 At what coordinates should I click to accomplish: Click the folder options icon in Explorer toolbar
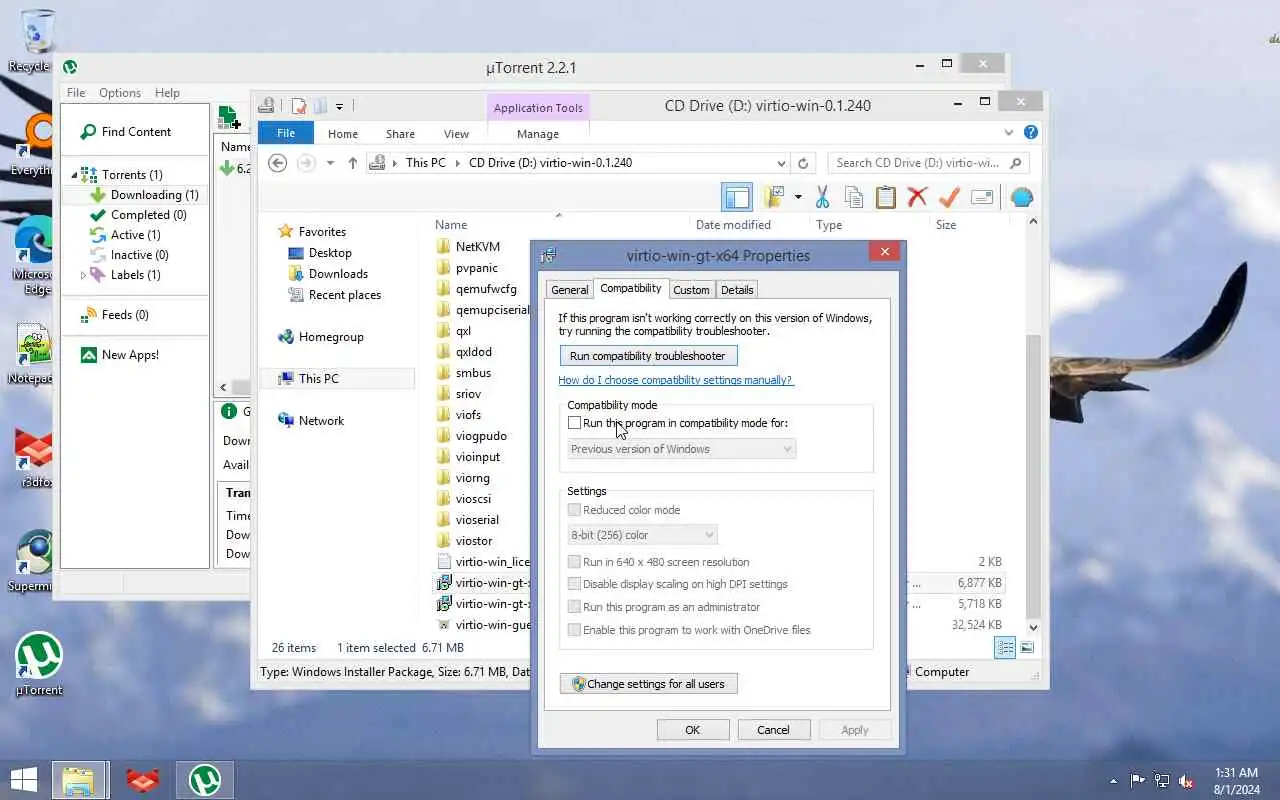tap(773, 197)
